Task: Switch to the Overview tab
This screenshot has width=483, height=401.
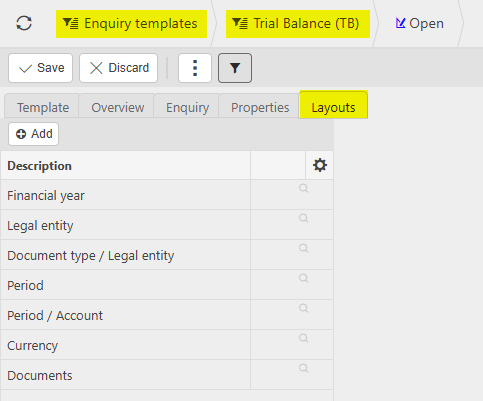Action: click(x=117, y=107)
